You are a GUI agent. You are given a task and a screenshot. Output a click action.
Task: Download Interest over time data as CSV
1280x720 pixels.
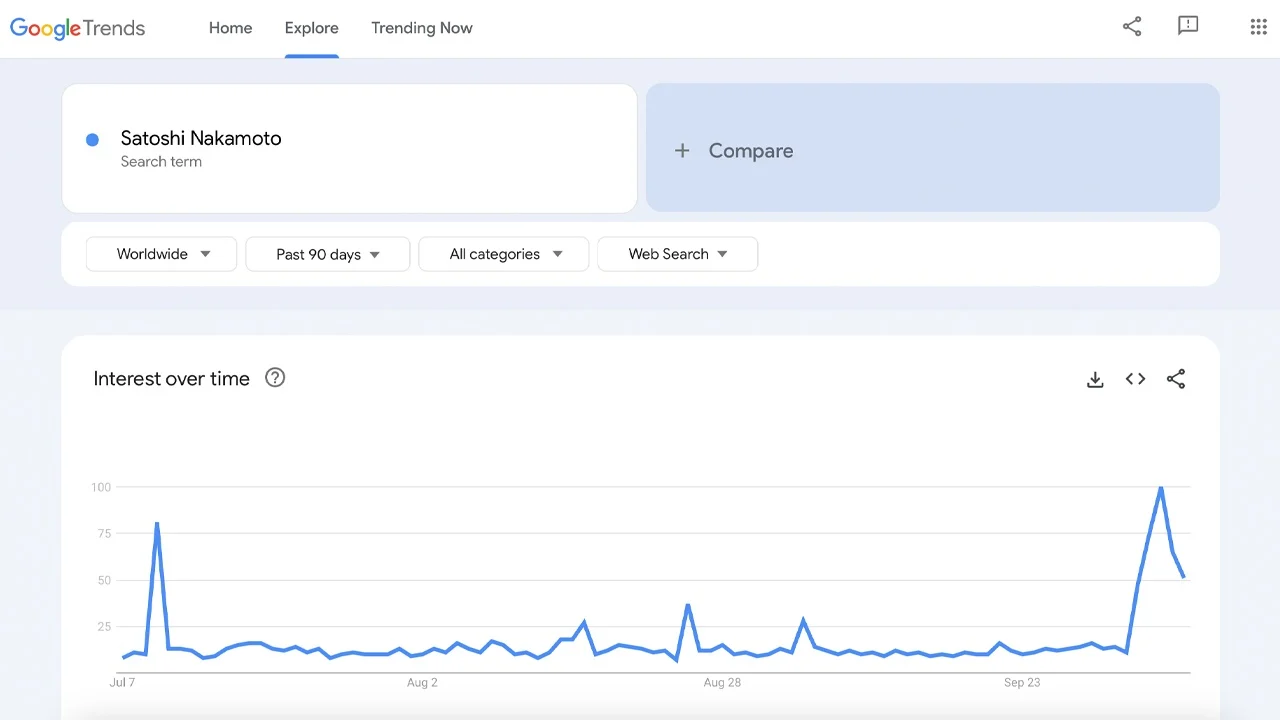point(1095,379)
